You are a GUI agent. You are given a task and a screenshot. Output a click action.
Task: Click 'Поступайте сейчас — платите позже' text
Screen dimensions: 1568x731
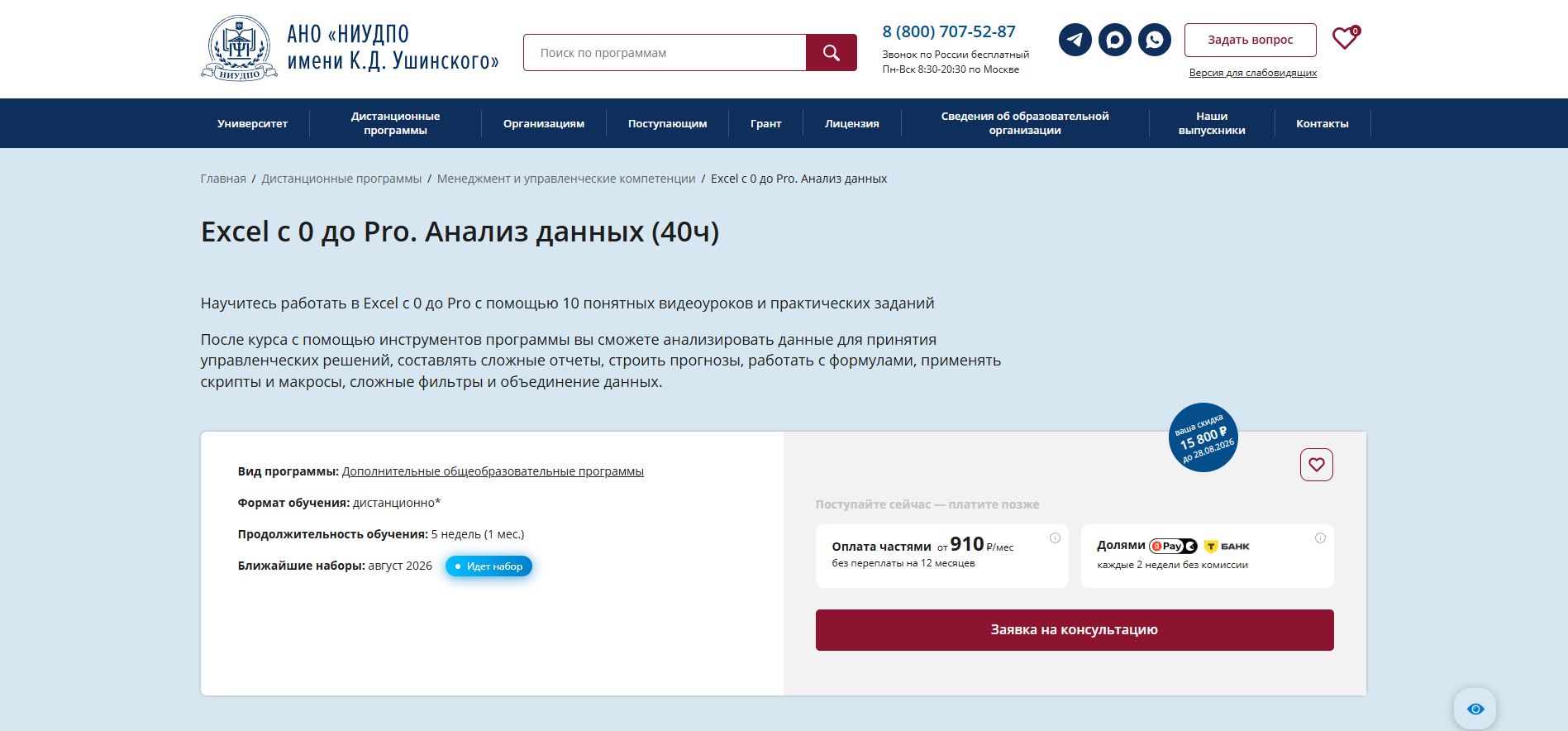coord(927,504)
